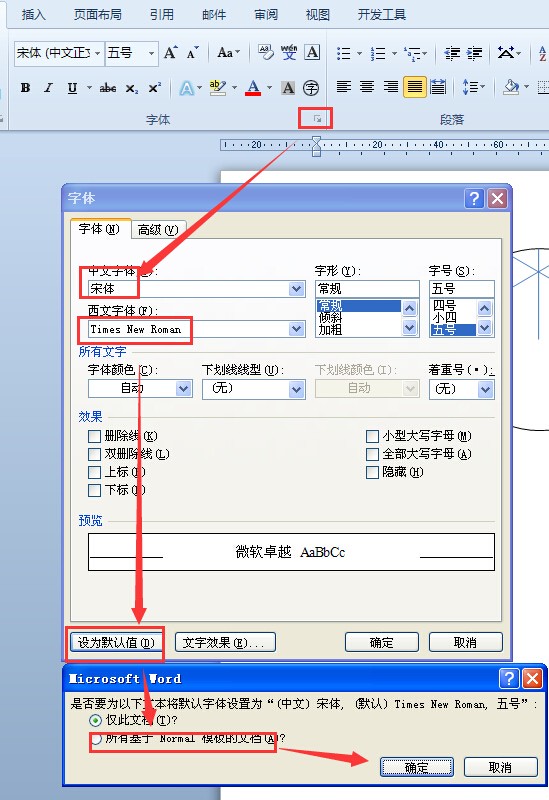The height and width of the screenshot is (800, 549).
Task: Click the 设为默认值 button
Action: 116,642
